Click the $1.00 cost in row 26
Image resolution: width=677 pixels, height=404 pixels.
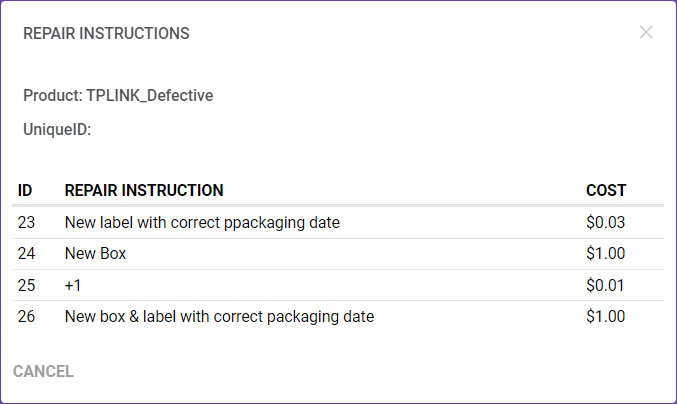606,317
